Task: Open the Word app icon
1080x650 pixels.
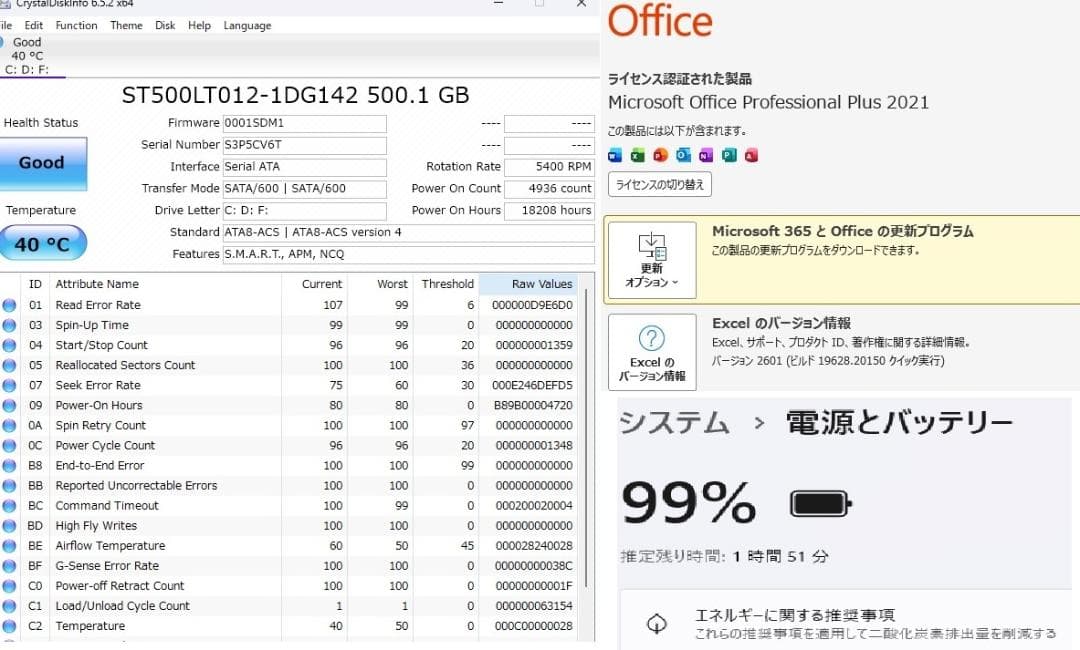Action: (x=615, y=155)
